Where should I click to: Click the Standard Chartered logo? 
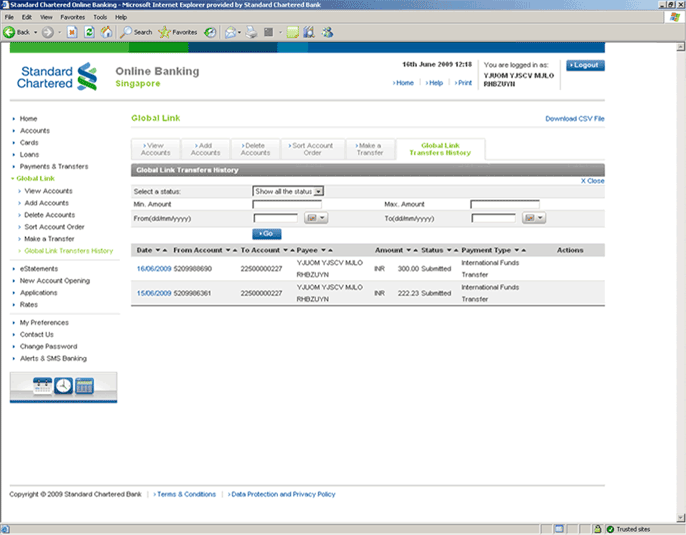[x=57, y=77]
